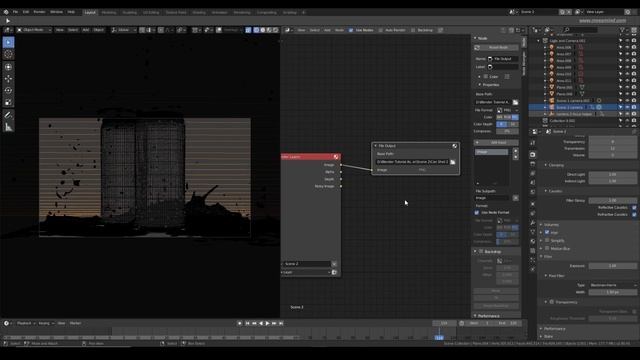Viewport: 640px width, 360px height.
Task: Switch to the Shading workspace tab
Action: pyautogui.click(x=199, y=12)
